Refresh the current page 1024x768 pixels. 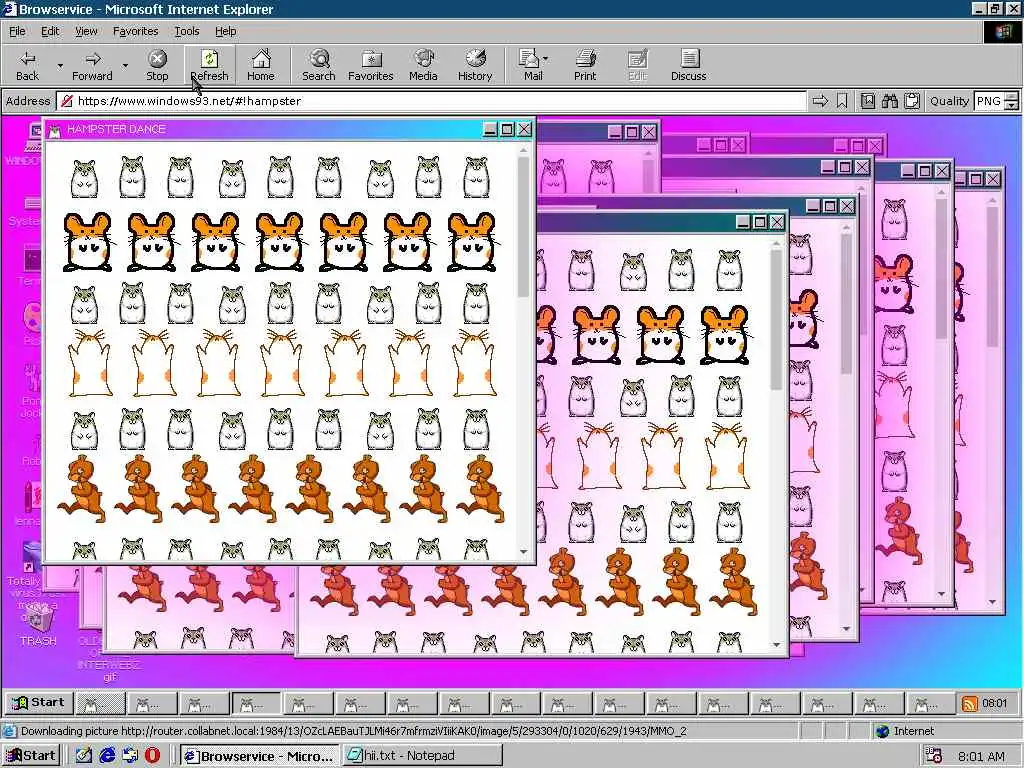point(209,65)
